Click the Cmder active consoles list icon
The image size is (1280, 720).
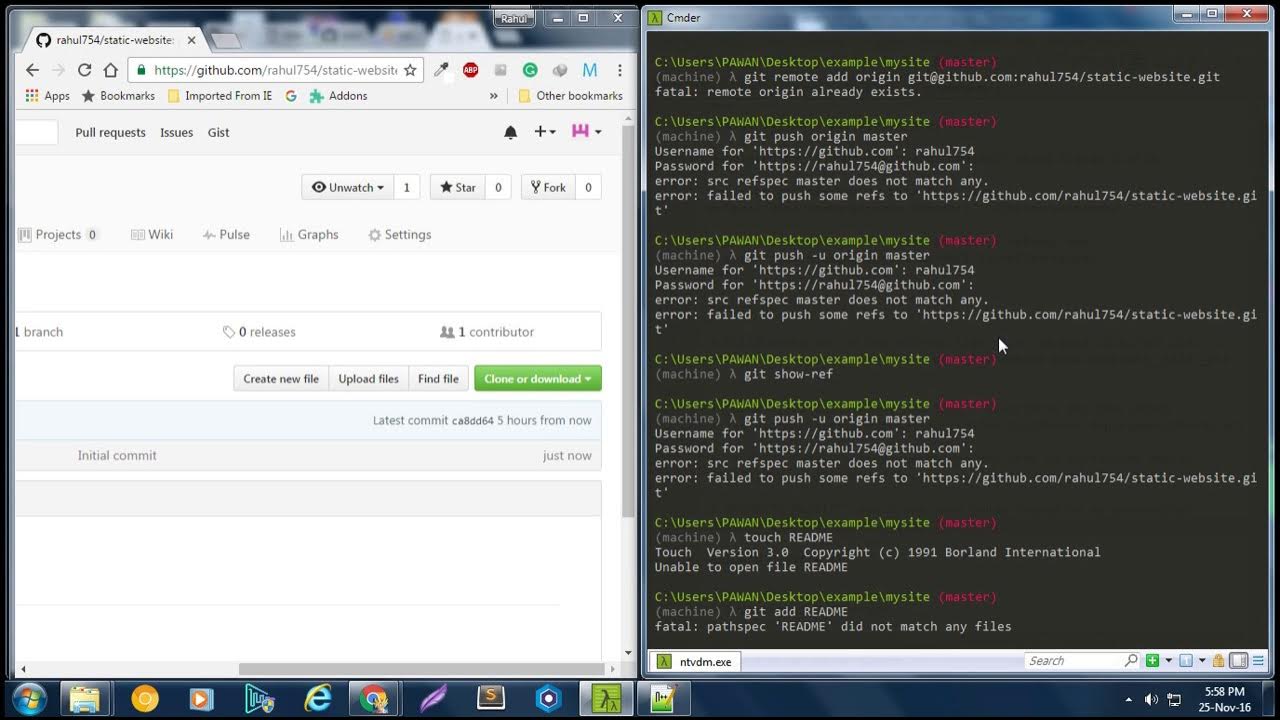click(x=1186, y=661)
